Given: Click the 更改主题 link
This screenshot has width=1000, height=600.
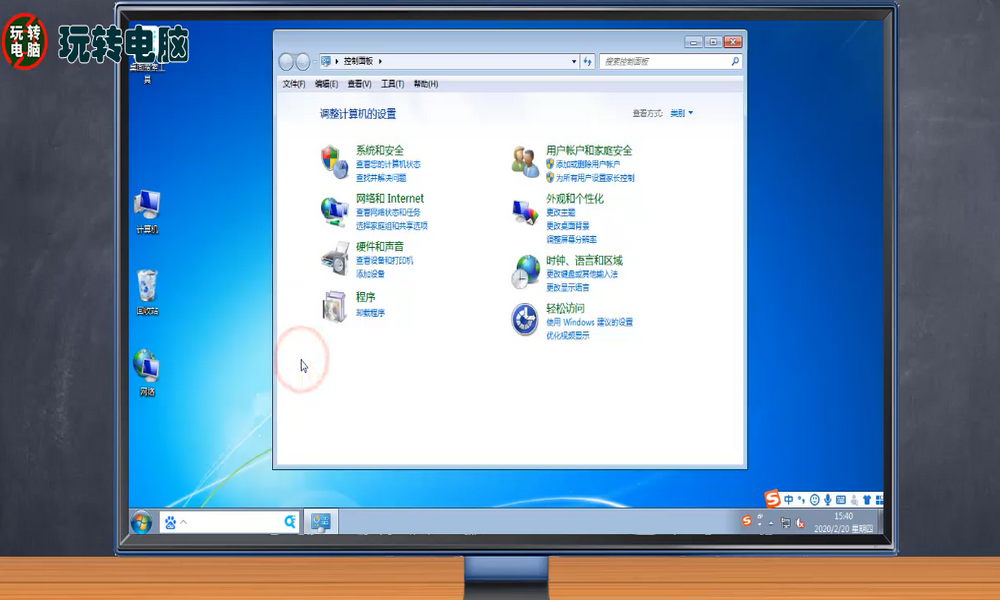Looking at the screenshot, I should coord(561,212).
